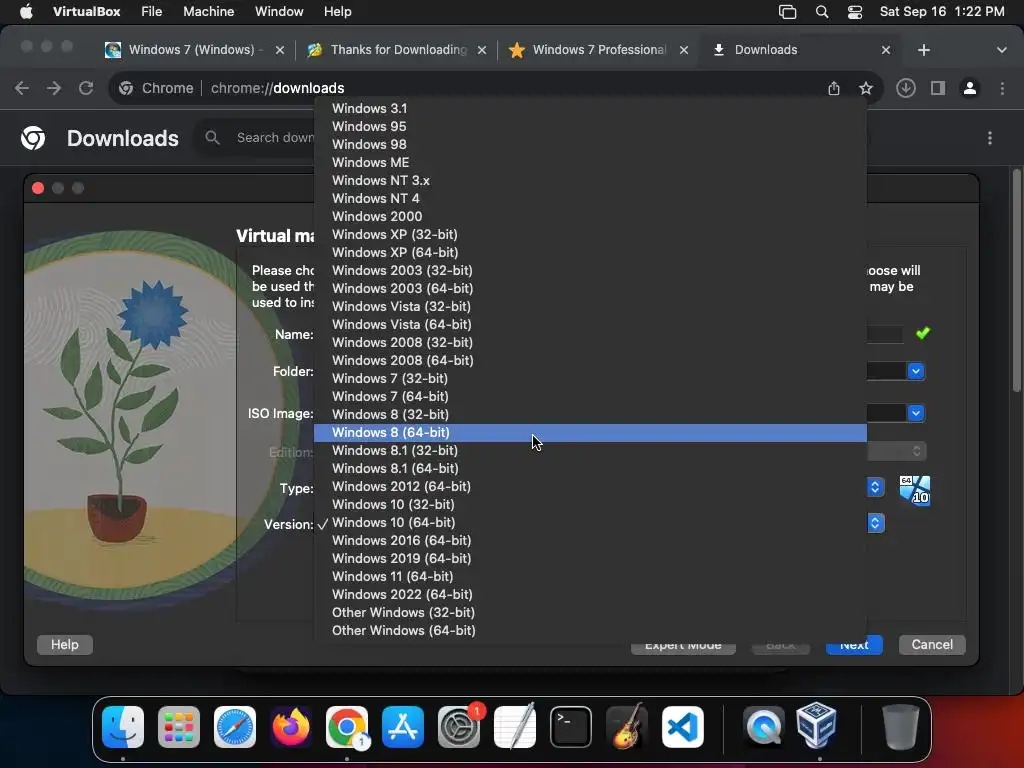The width and height of the screenshot is (1024, 768).
Task: Expand the Folder dropdown arrow
Action: point(916,372)
